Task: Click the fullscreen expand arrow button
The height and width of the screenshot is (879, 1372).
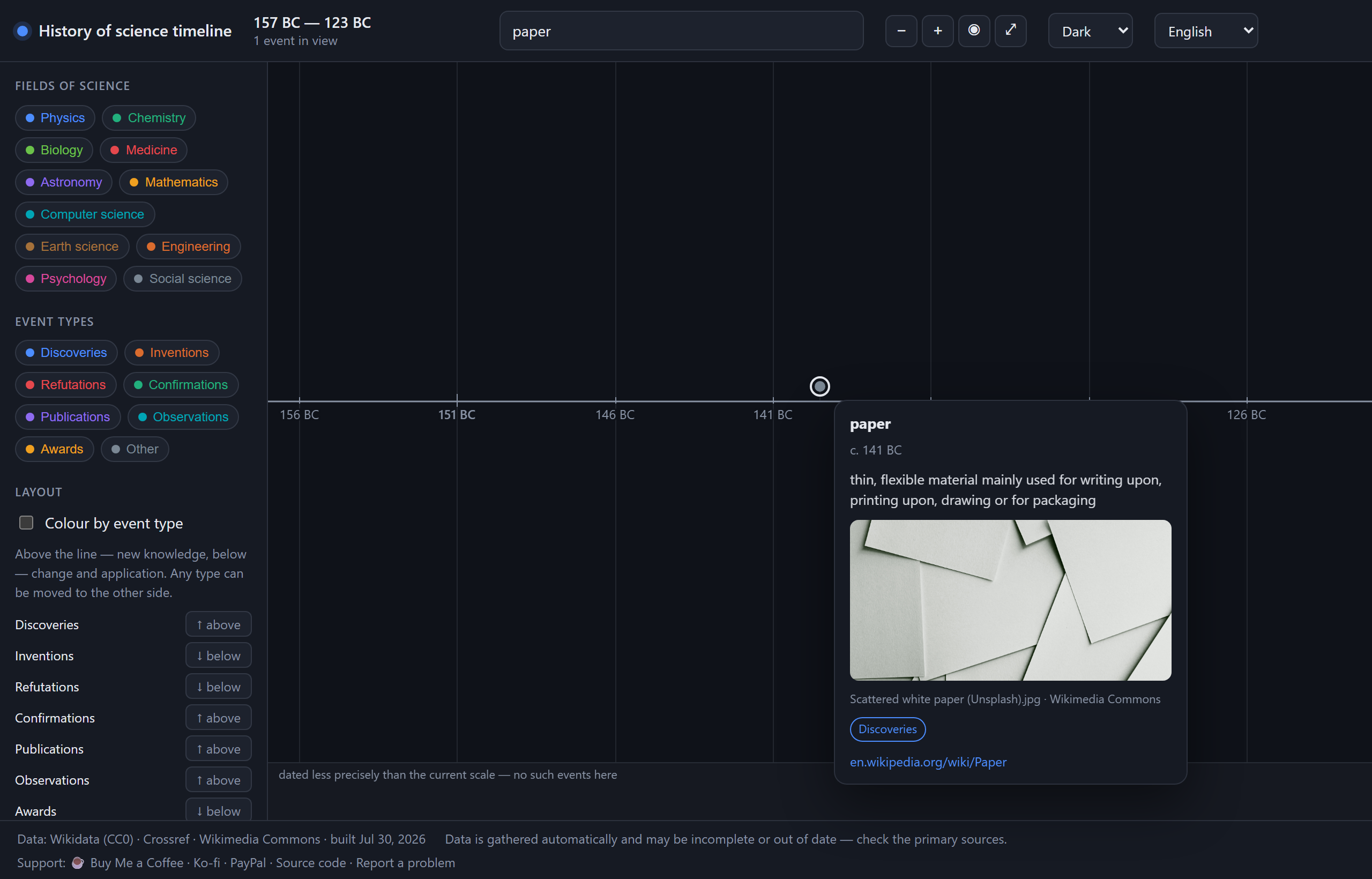Action: click(x=1010, y=31)
